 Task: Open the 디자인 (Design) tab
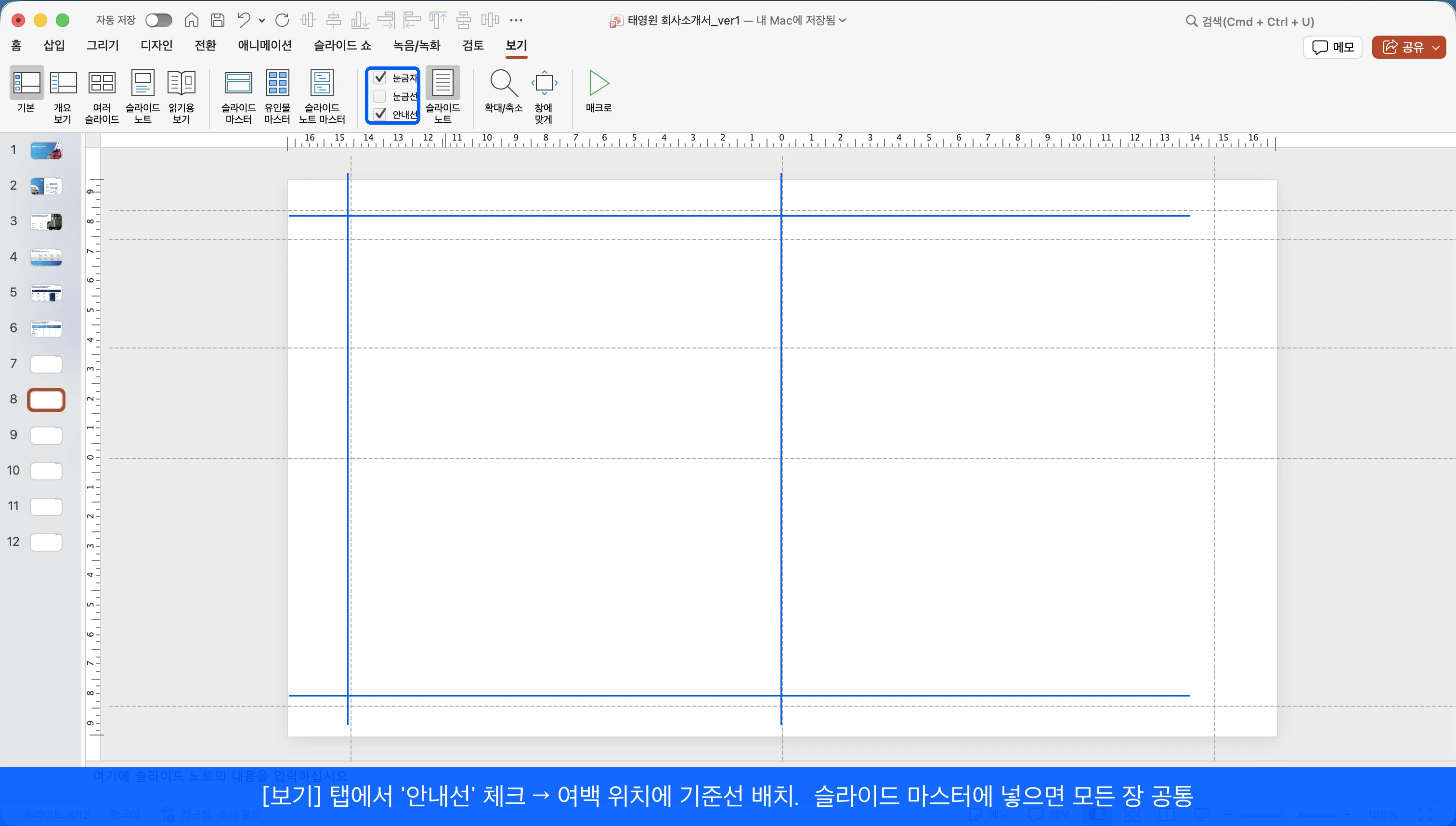coord(156,45)
